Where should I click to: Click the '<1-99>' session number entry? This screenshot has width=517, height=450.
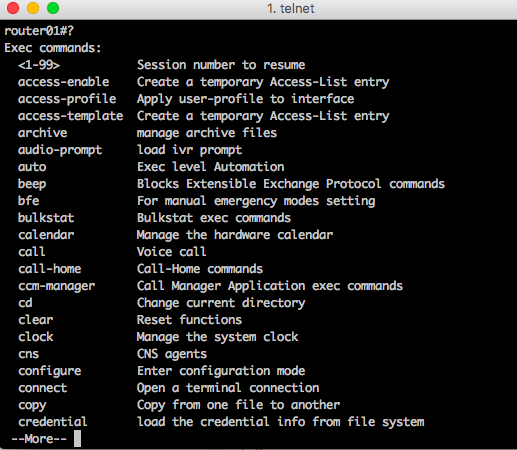39,65
